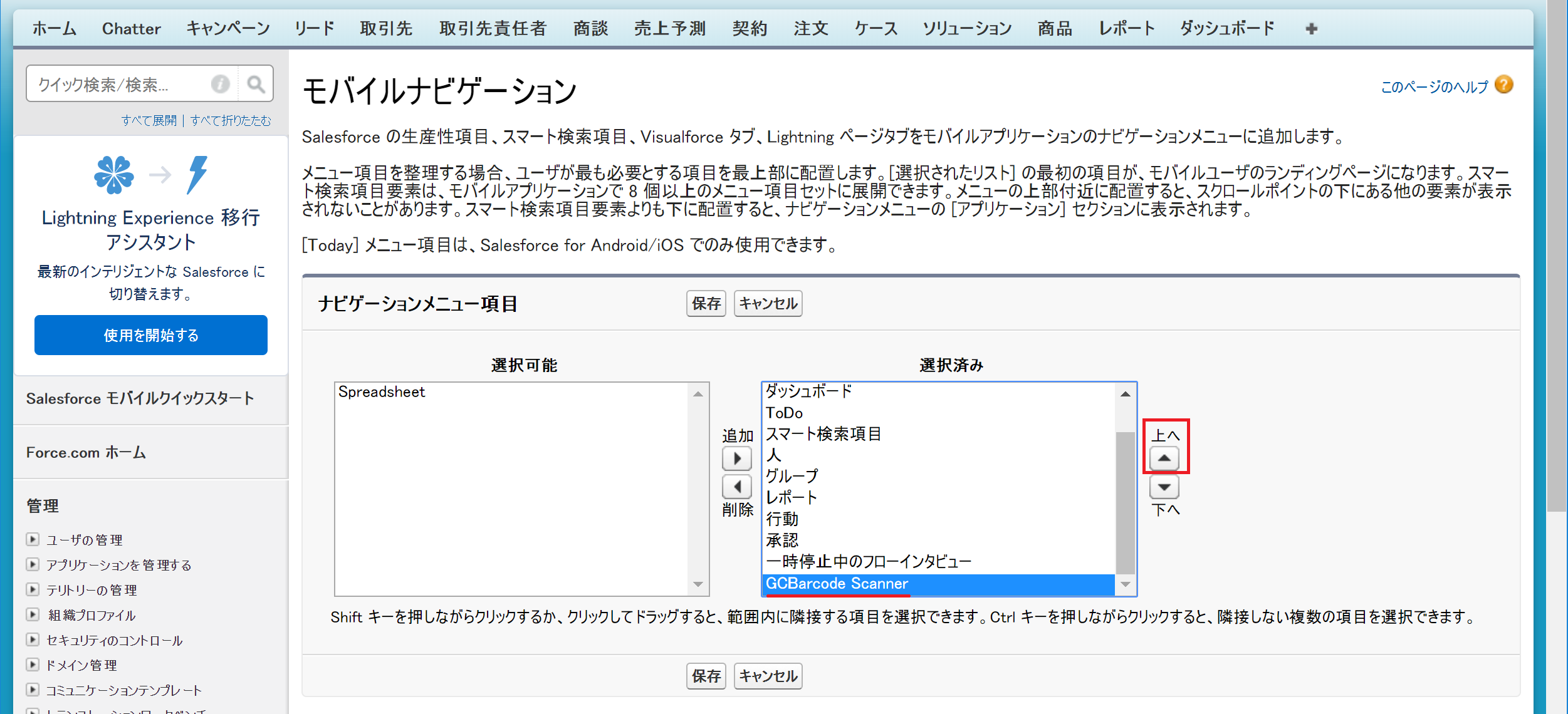Open the 取引先 tab

click(386, 29)
